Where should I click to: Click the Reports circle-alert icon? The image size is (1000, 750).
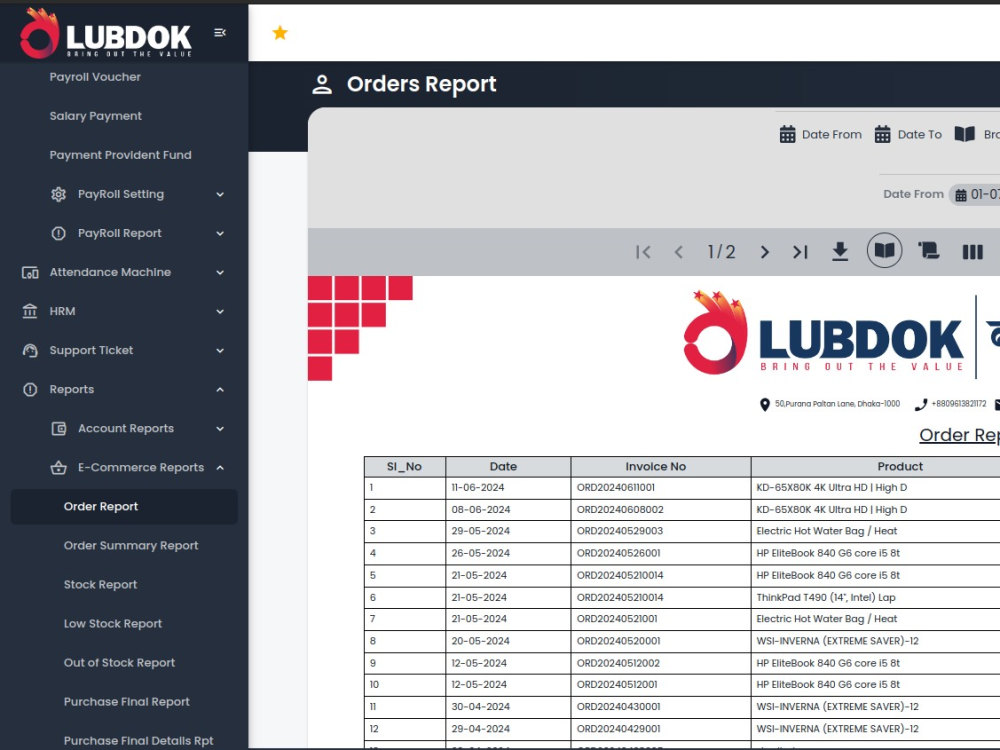(30, 390)
